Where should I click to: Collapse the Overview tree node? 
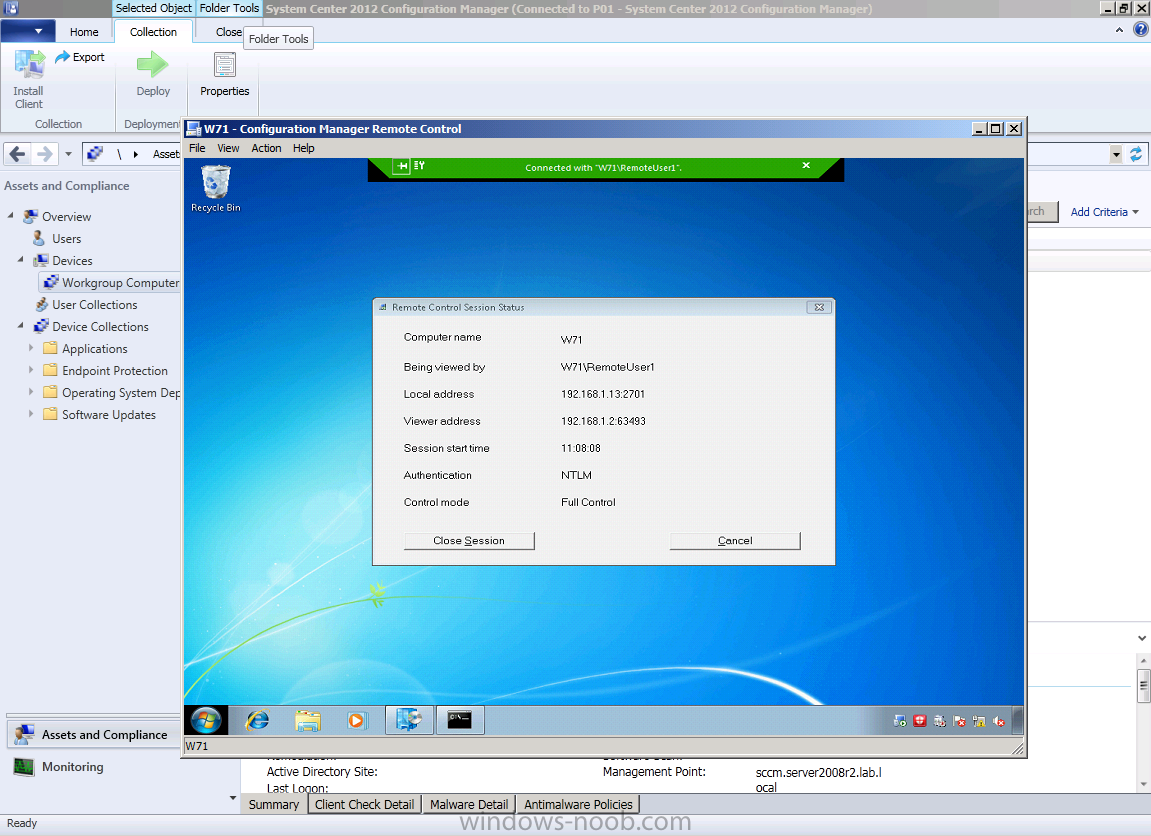pyautogui.click(x=11, y=216)
